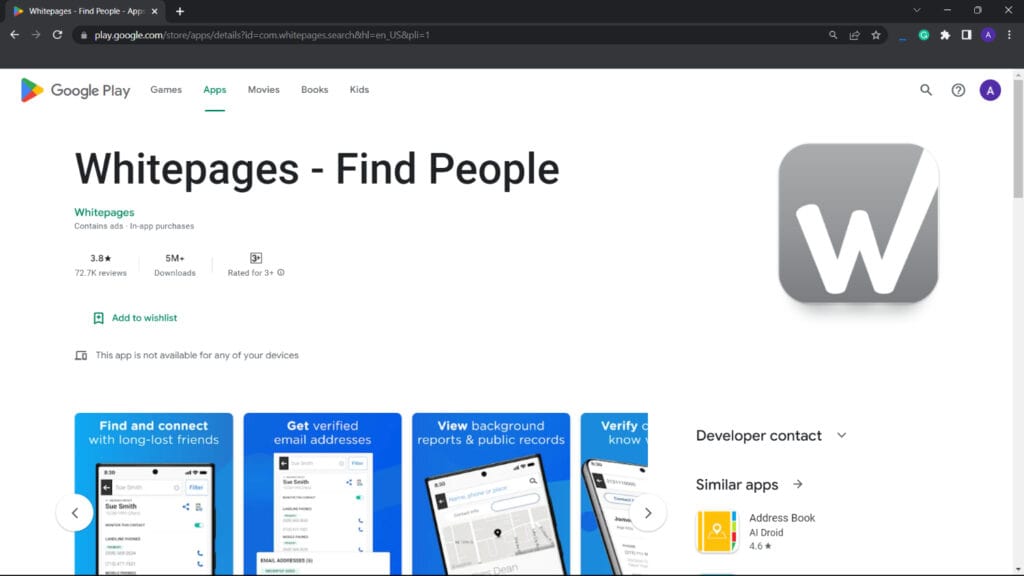Click the browser reload button
This screenshot has height=576, width=1024.
(58, 35)
